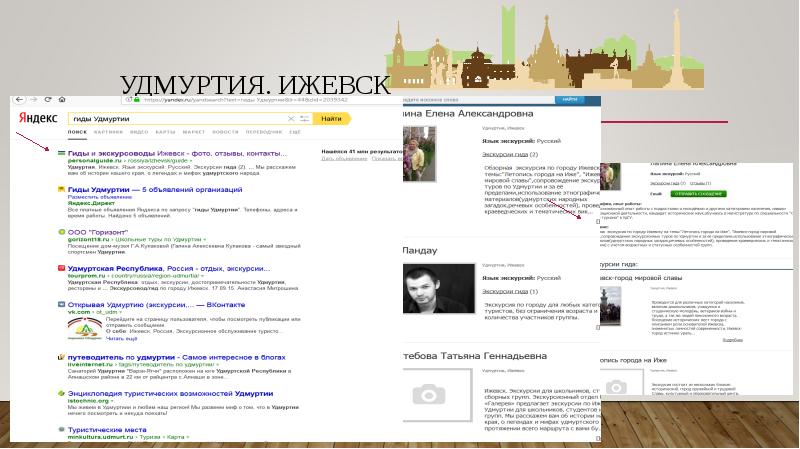Open the Туристические места result link

[x=107, y=430]
